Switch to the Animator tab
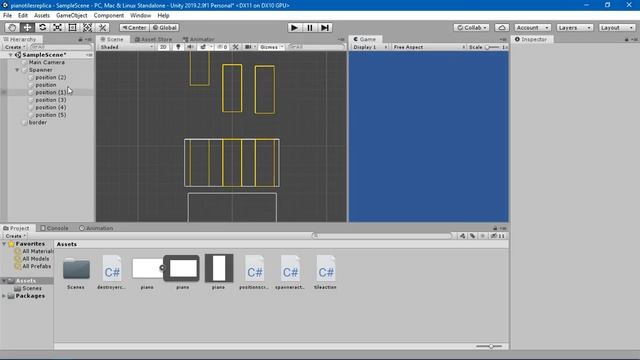 (198, 39)
